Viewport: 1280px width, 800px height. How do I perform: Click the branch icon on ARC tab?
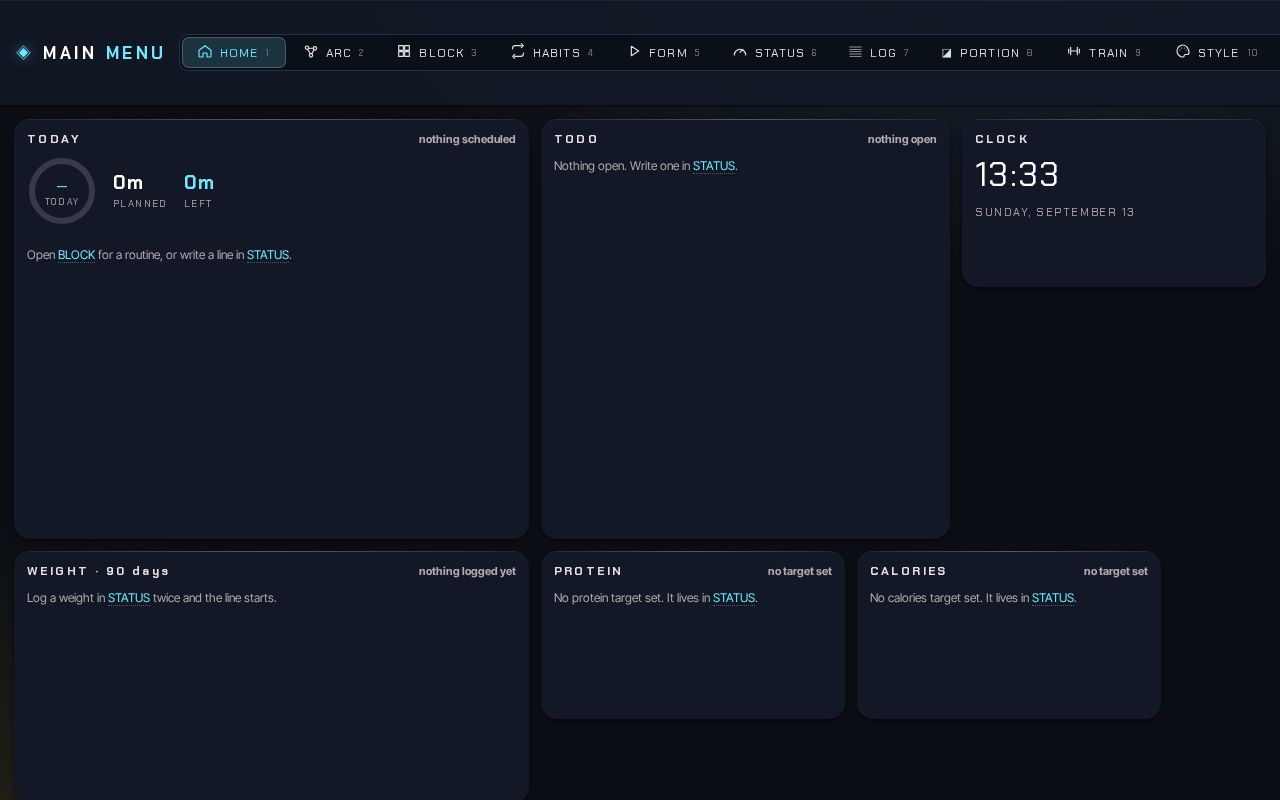pyautogui.click(x=311, y=52)
